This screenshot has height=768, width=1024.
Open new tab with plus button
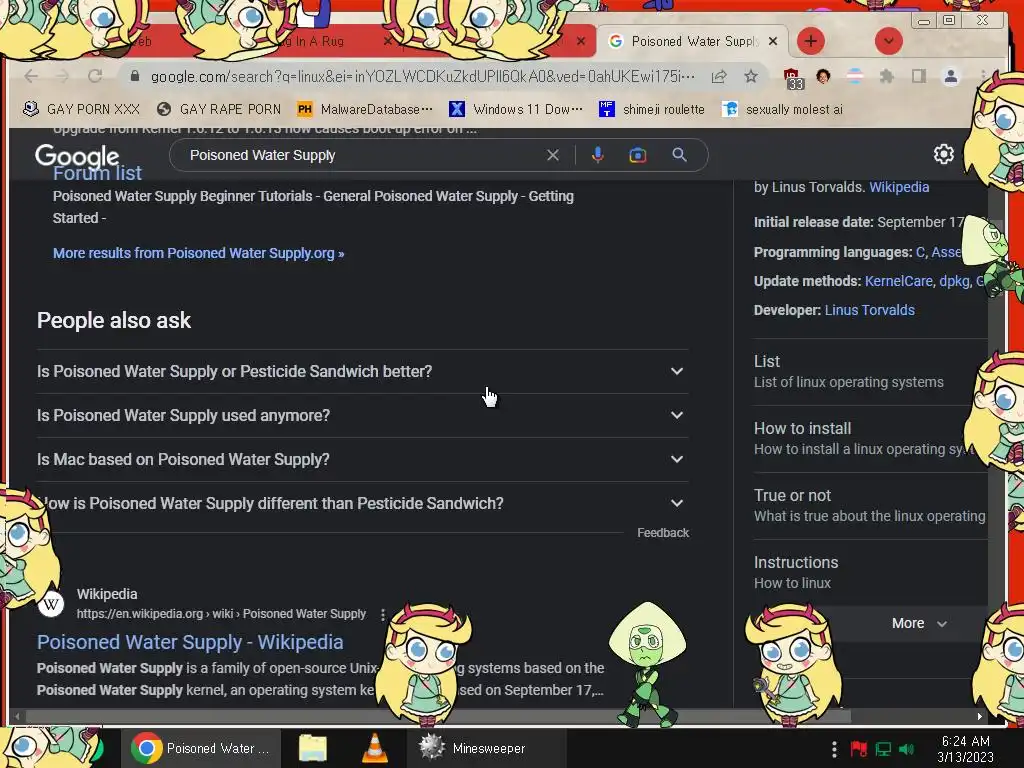810,41
